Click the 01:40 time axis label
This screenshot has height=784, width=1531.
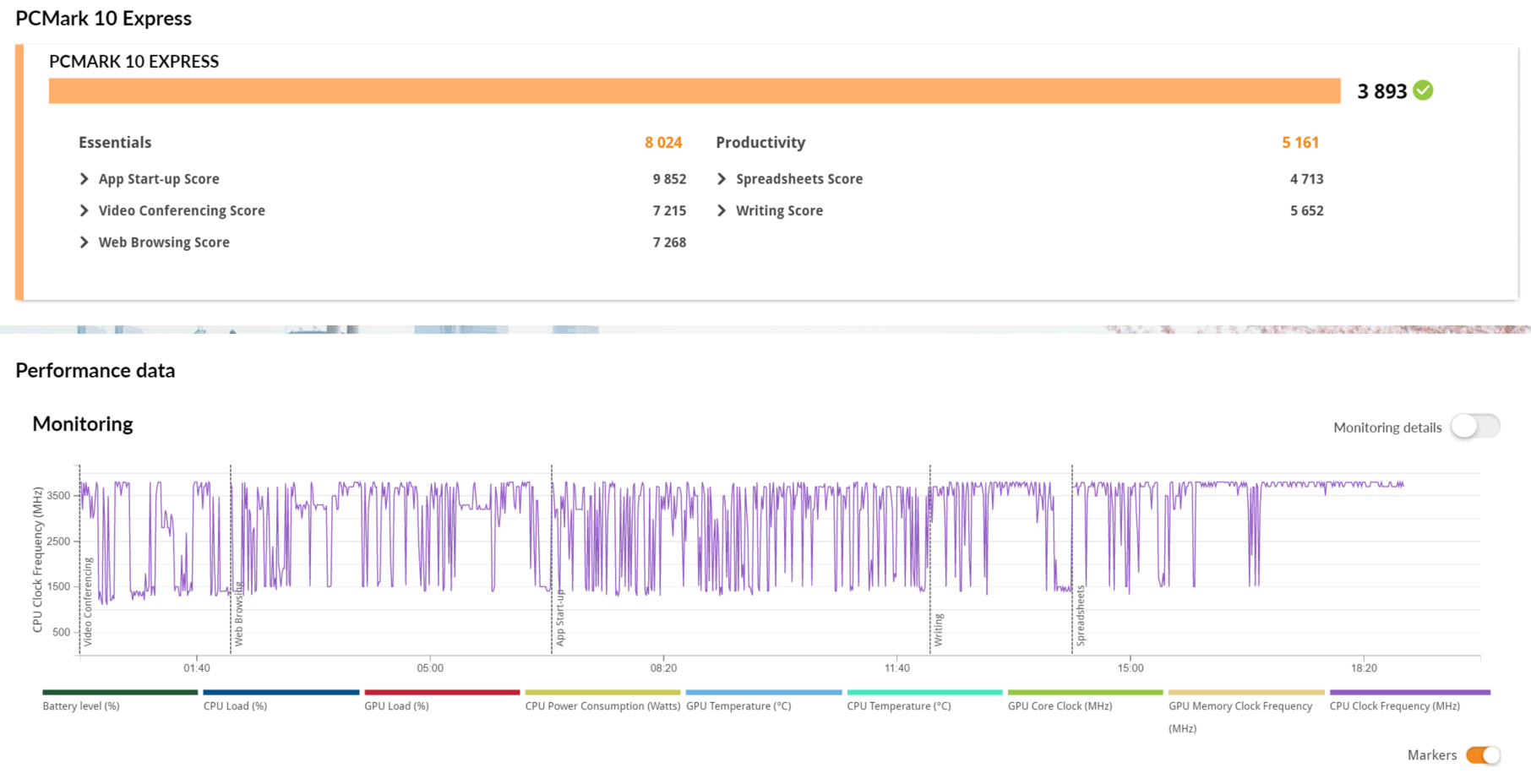click(x=197, y=668)
